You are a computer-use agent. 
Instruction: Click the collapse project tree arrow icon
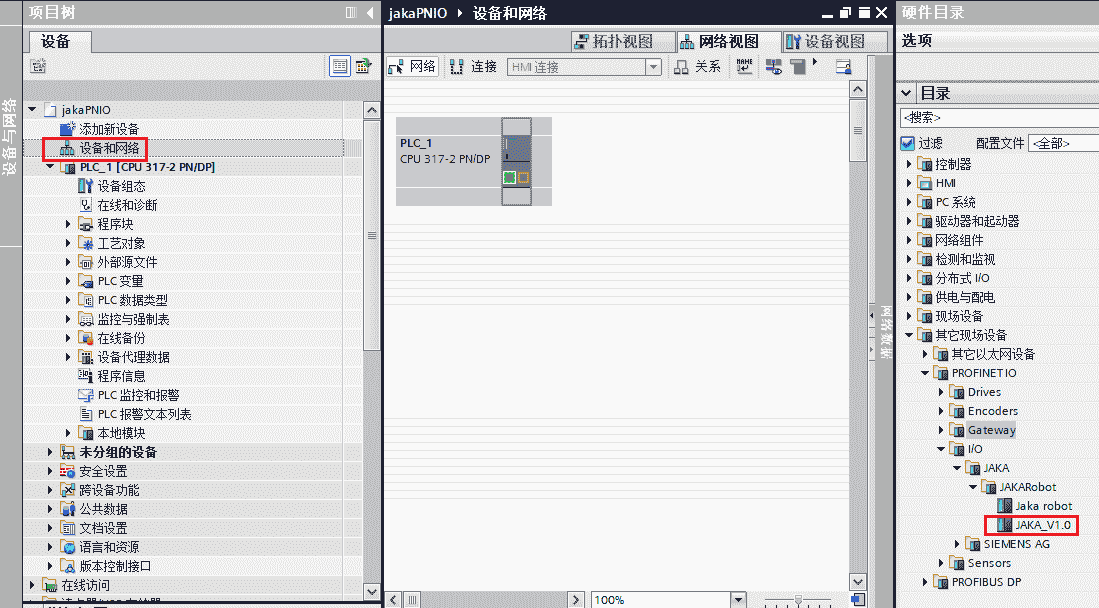370,12
